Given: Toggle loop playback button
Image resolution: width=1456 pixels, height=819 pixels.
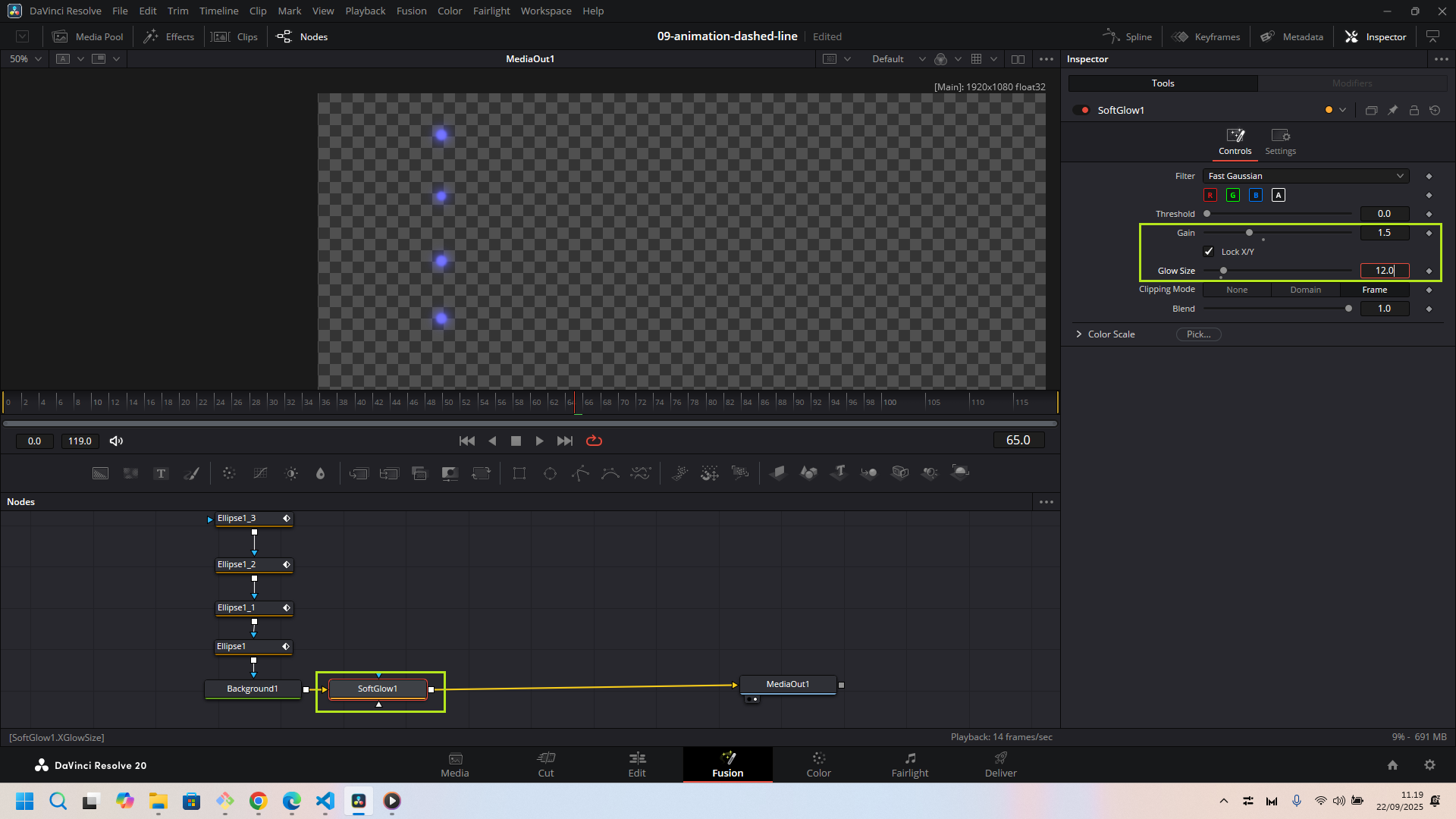Looking at the screenshot, I should (594, 441).
